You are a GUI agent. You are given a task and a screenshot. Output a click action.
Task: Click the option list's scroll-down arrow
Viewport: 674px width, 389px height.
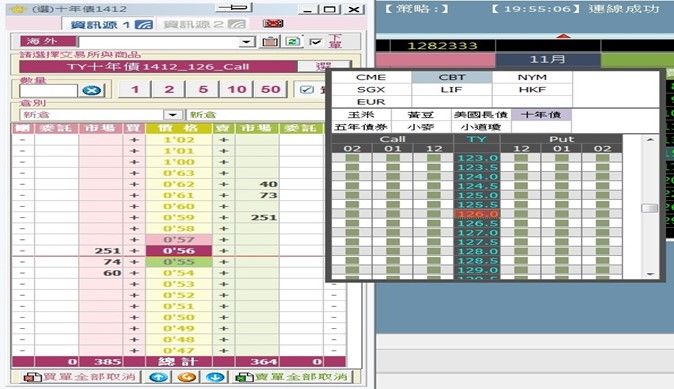650,274
